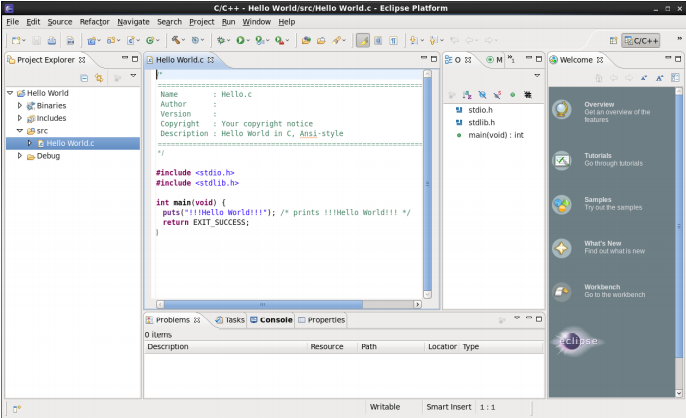The height and width of the screenshot is (418, 686).
Task: Switch to the Tasks tab
Action: point(230,320)
